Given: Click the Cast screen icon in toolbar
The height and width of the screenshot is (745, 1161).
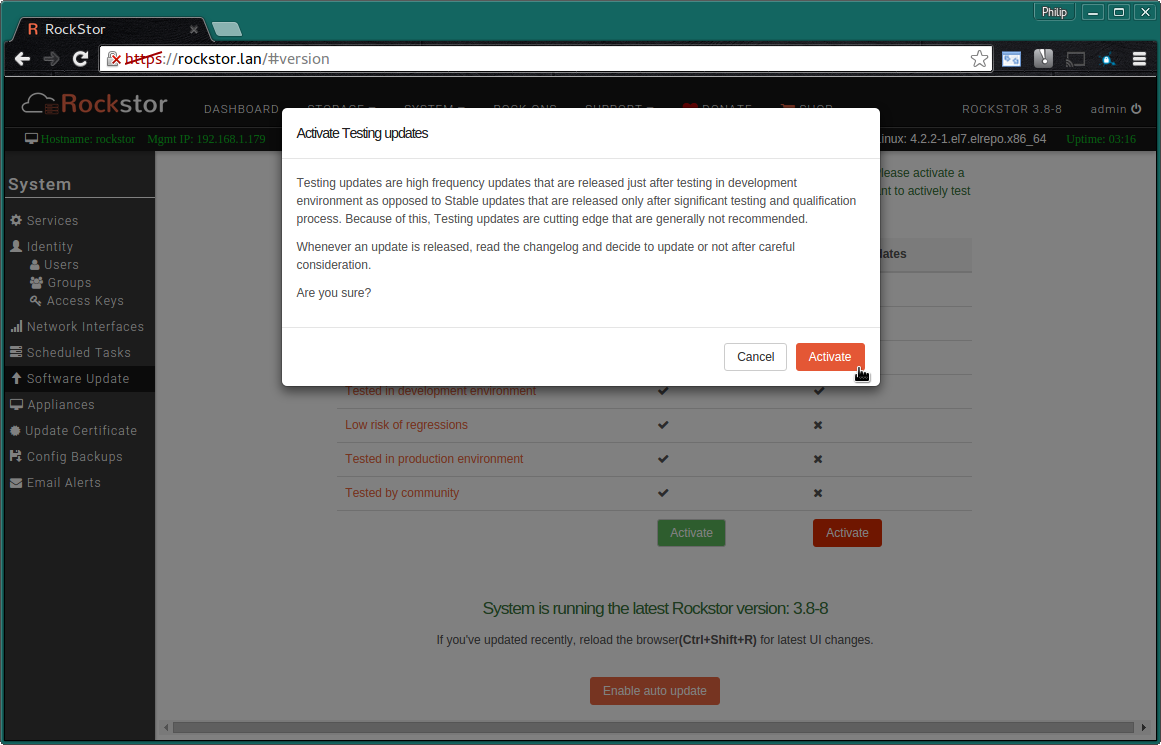Looking at the screenshot, I should pos(1075,59).
